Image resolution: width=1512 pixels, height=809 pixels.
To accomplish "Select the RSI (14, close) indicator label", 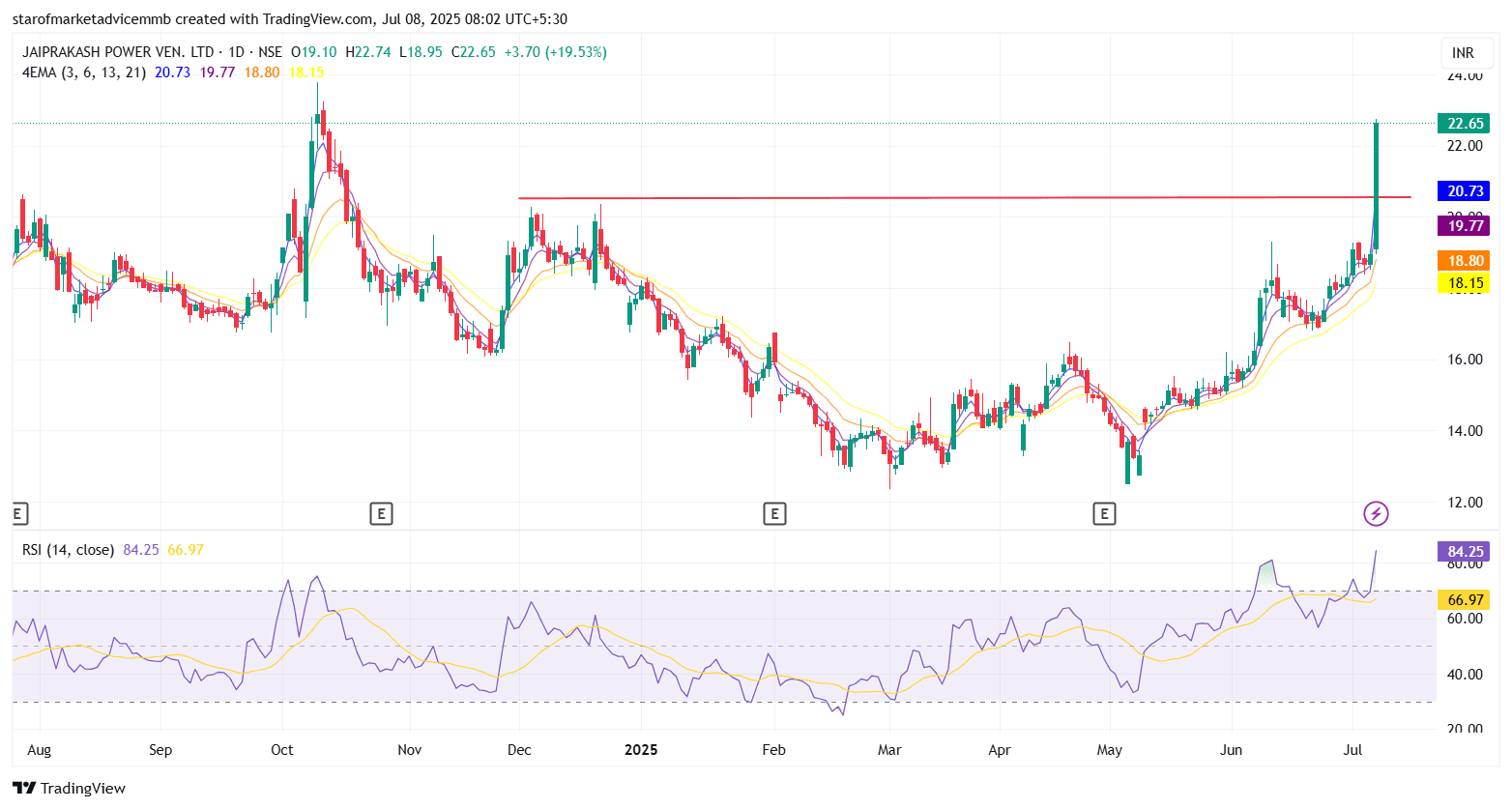I will click(x=69, y=550).
